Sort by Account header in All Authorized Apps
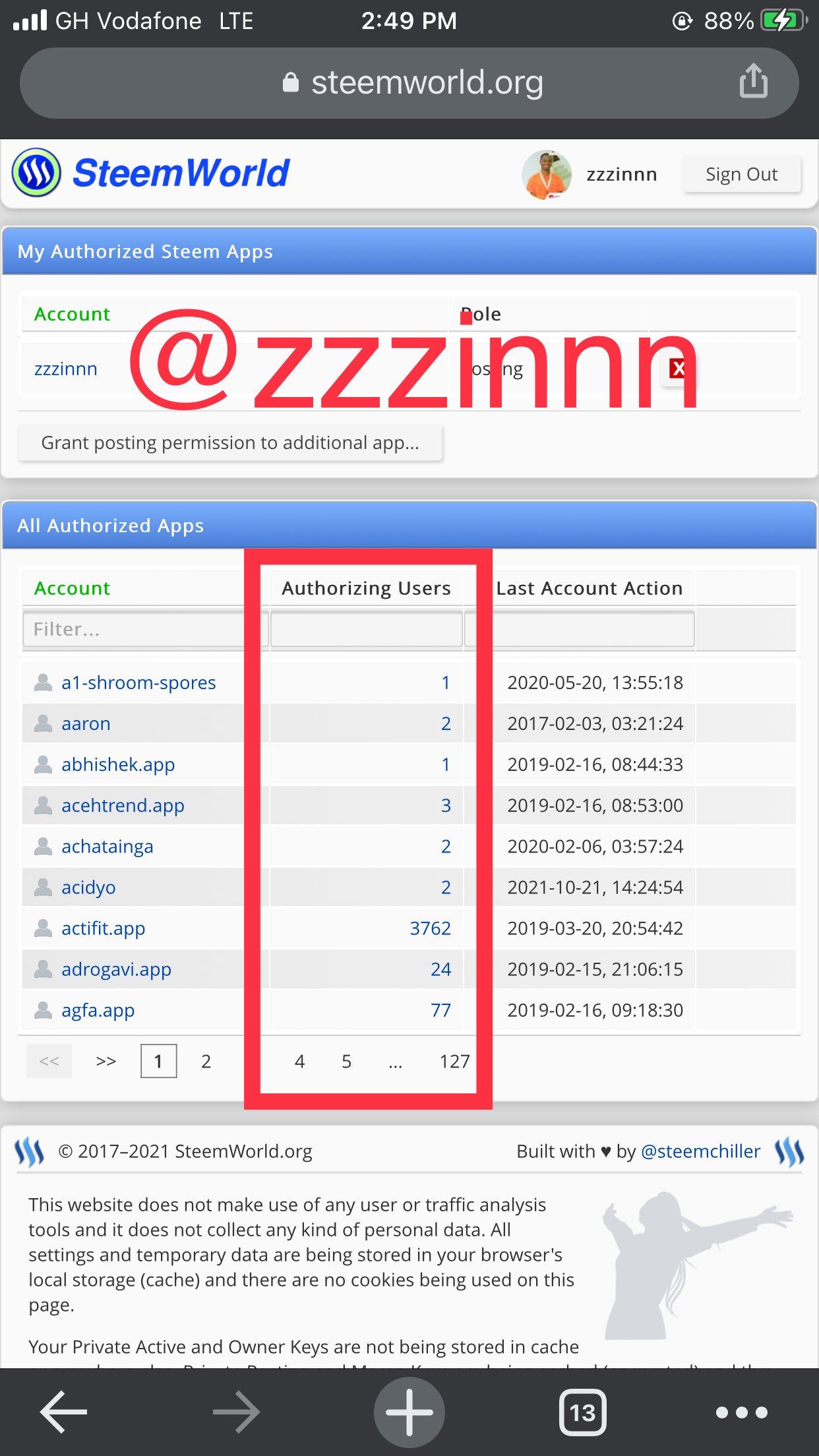This screenshot has width=819, height=1456. 72,588
